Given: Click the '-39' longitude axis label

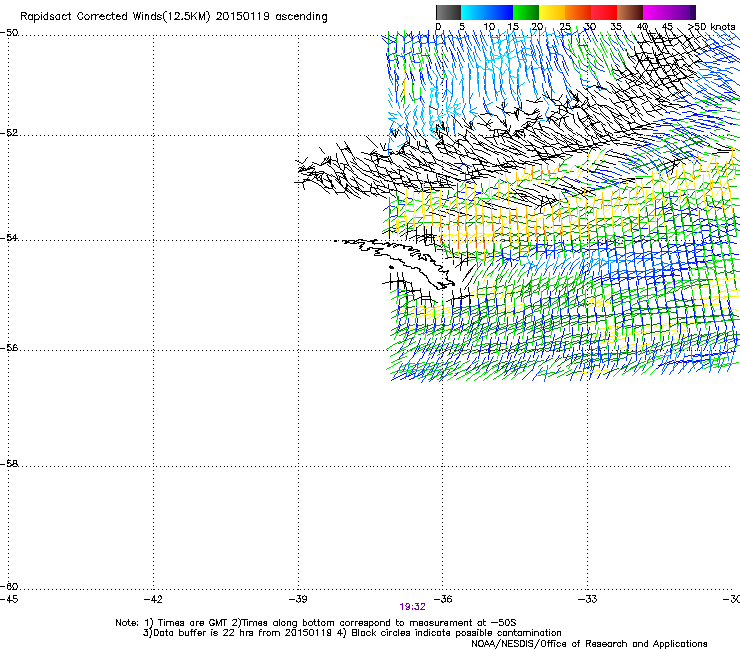Looking at the screenshot, I should tap(298, 599).
